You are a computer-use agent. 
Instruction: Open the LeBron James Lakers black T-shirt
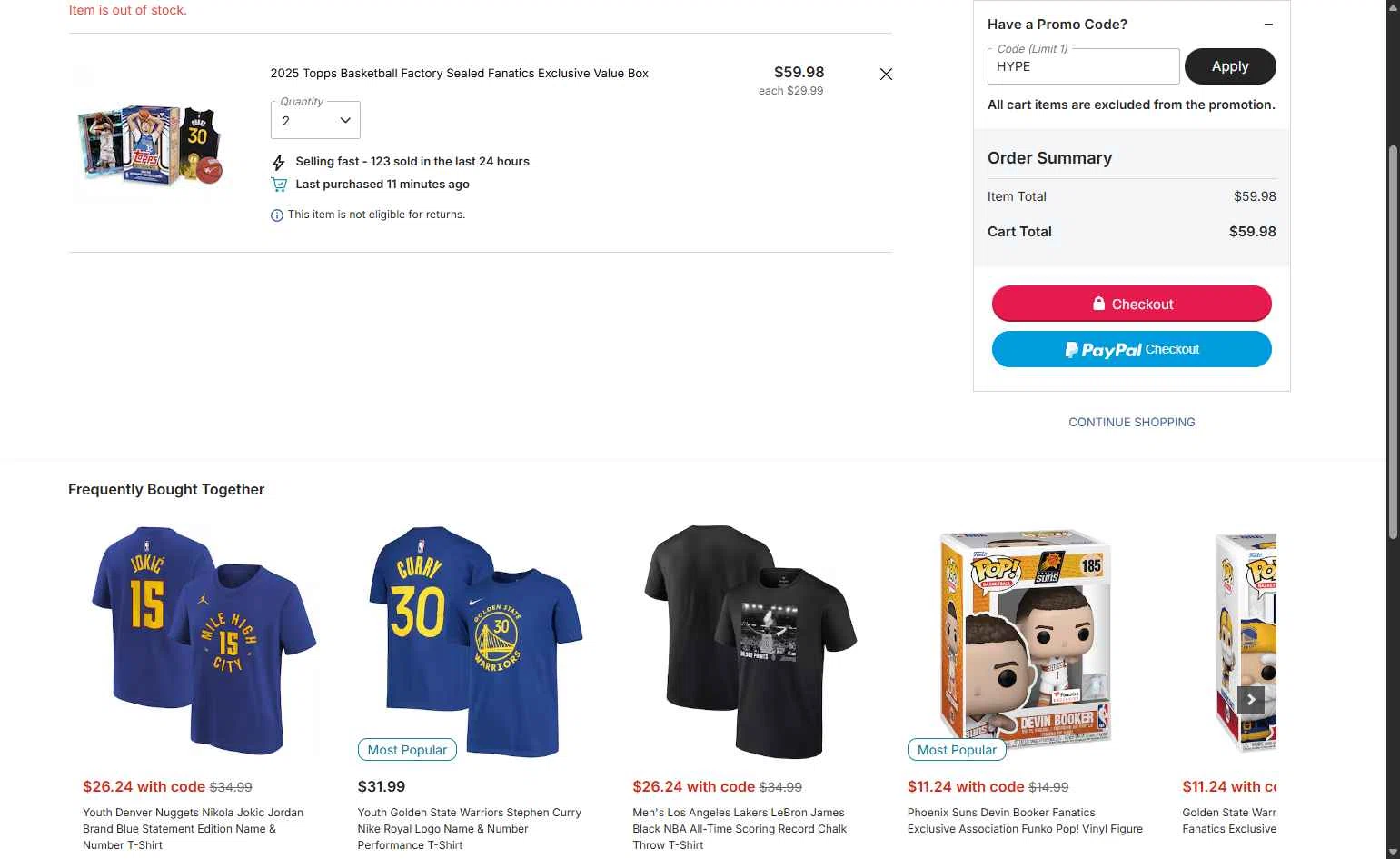(x=750, y=640)
